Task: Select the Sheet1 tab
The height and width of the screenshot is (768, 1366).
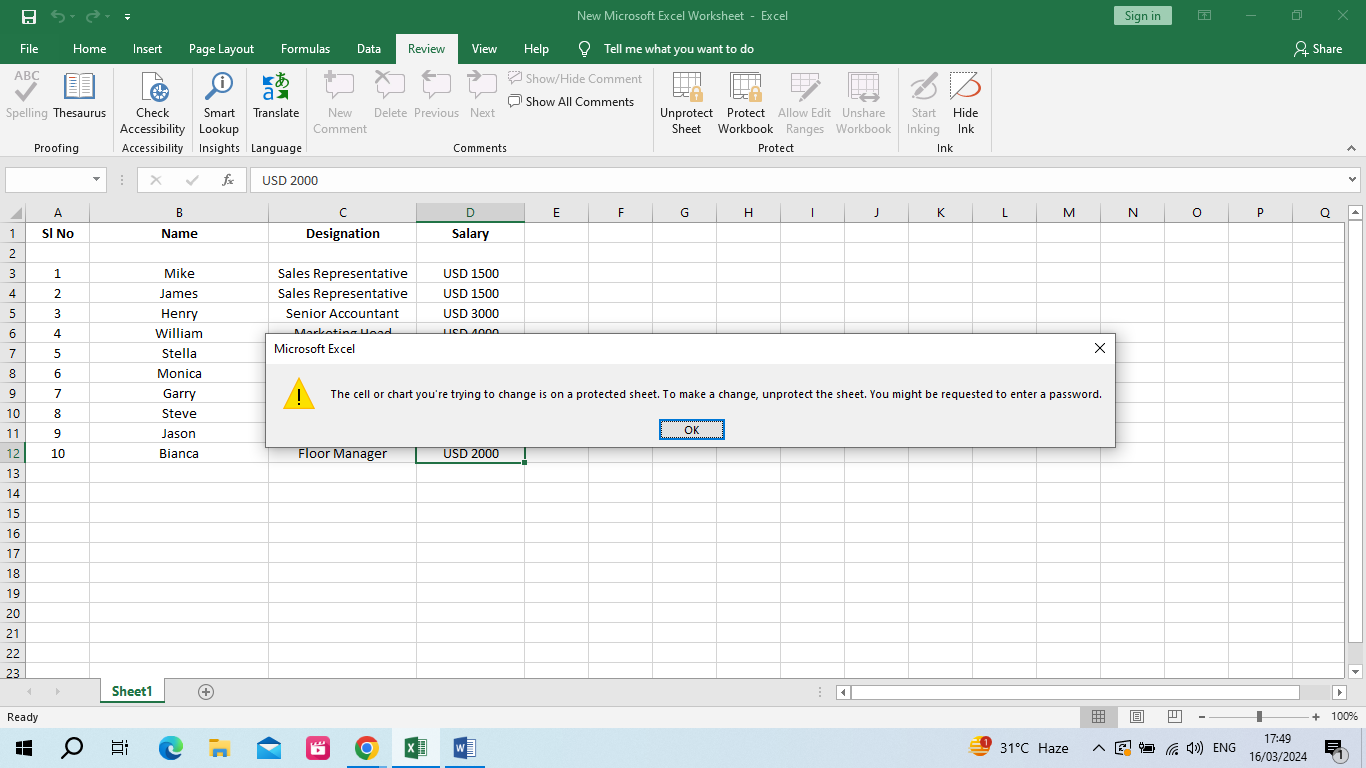Action: [x=132, y=691]
